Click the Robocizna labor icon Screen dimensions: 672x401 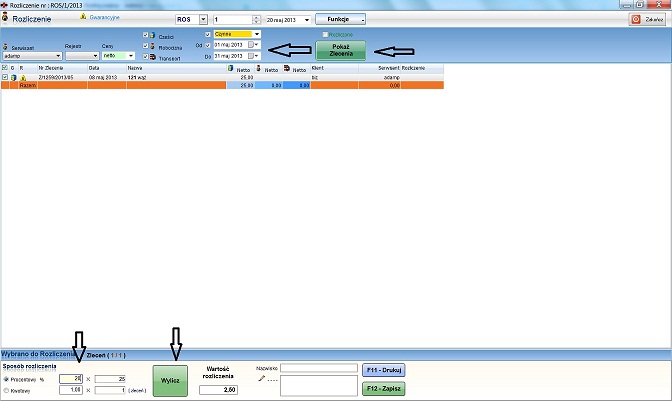pyautogui.click(x=153, y=45)
